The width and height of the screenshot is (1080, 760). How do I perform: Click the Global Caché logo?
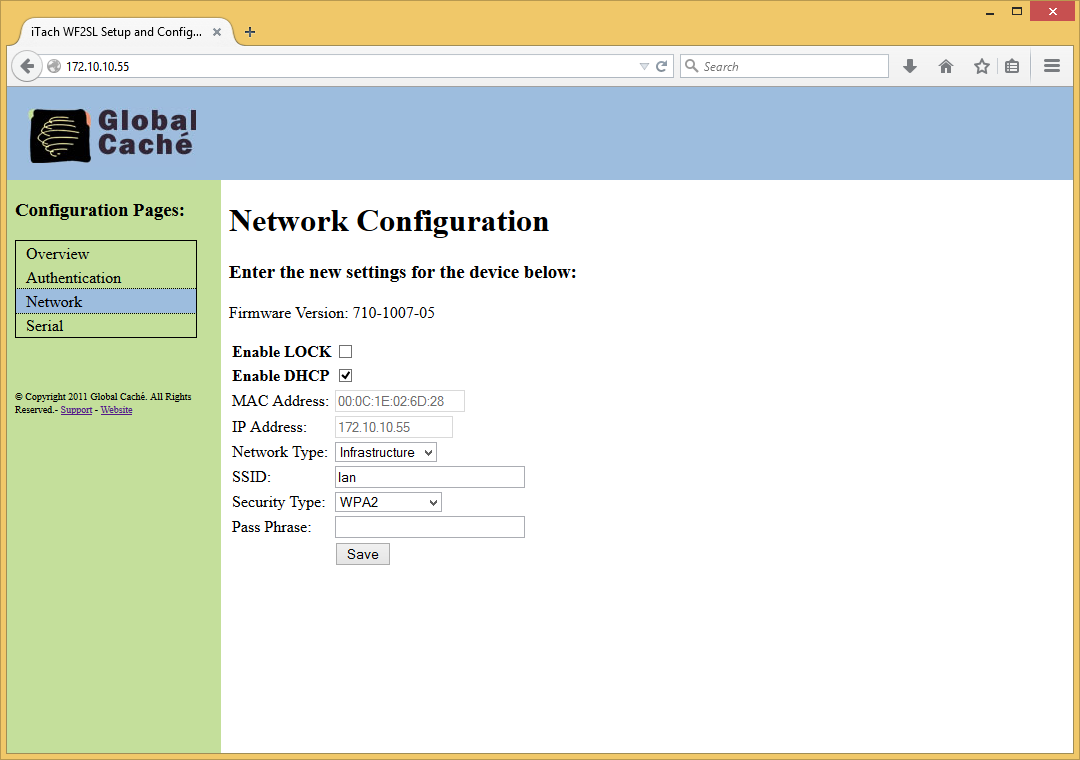coord(114,135)
